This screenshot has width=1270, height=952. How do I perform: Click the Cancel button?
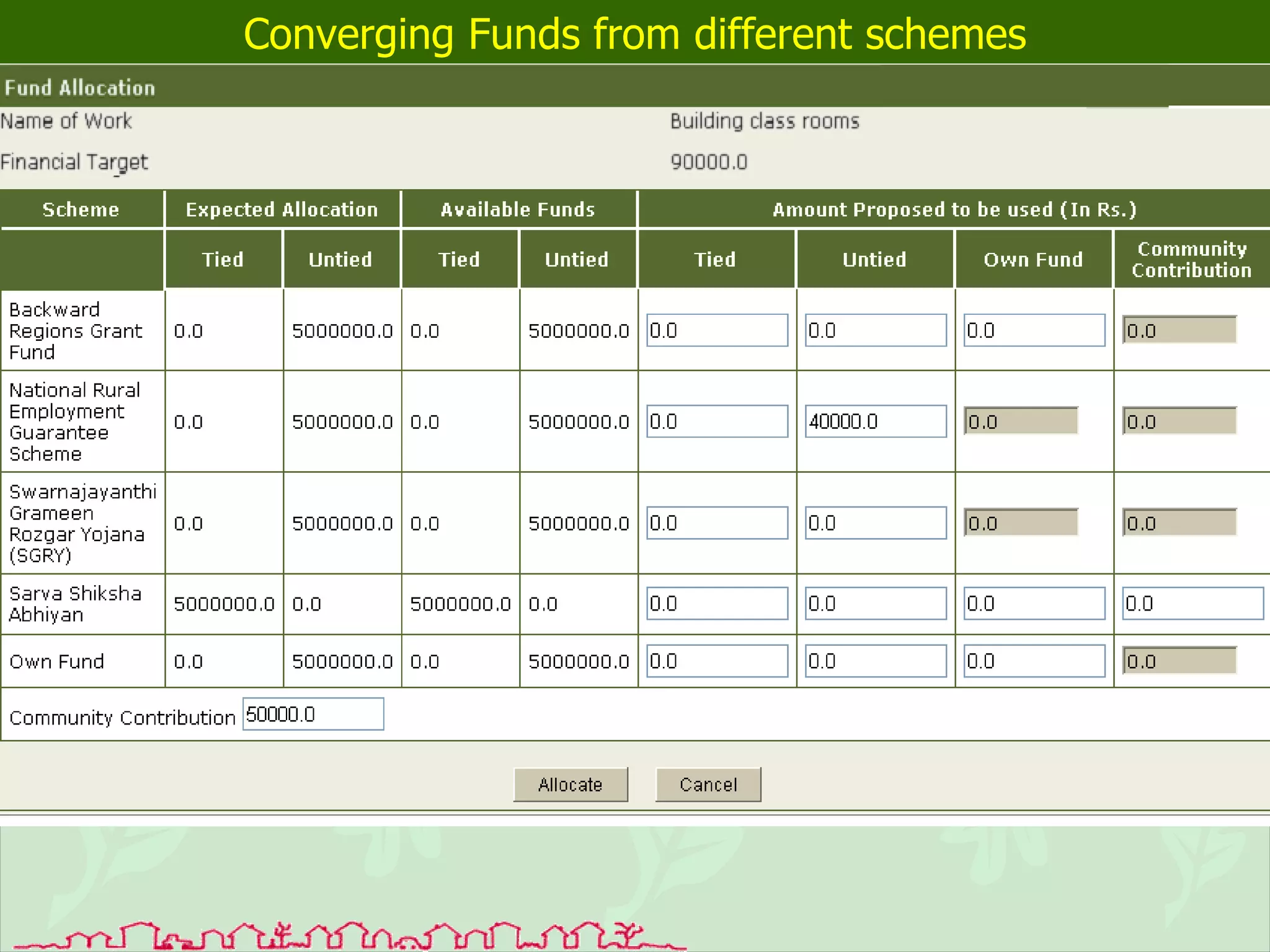click(x=708, y=785)
